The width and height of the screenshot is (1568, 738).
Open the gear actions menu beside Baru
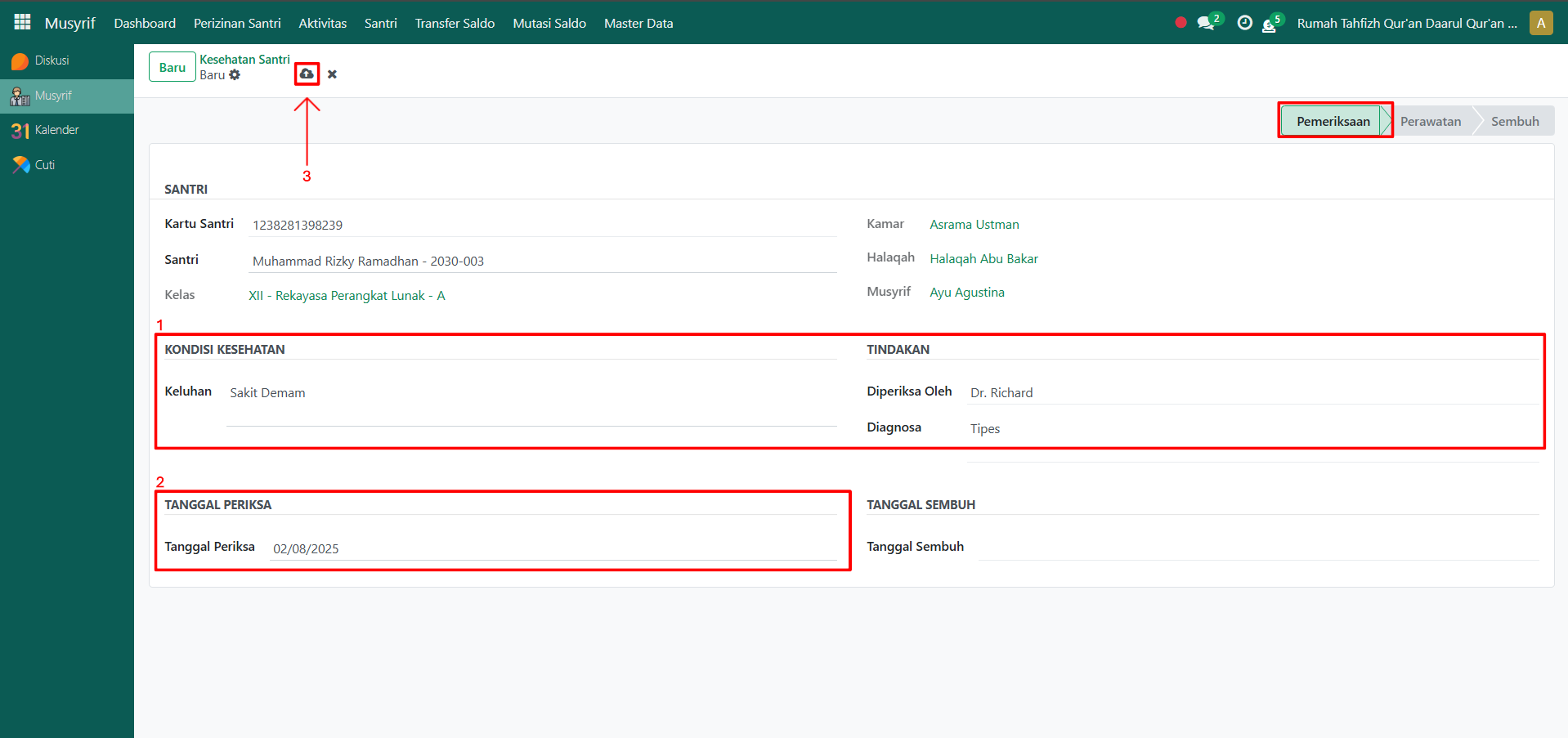coord(235,75)
